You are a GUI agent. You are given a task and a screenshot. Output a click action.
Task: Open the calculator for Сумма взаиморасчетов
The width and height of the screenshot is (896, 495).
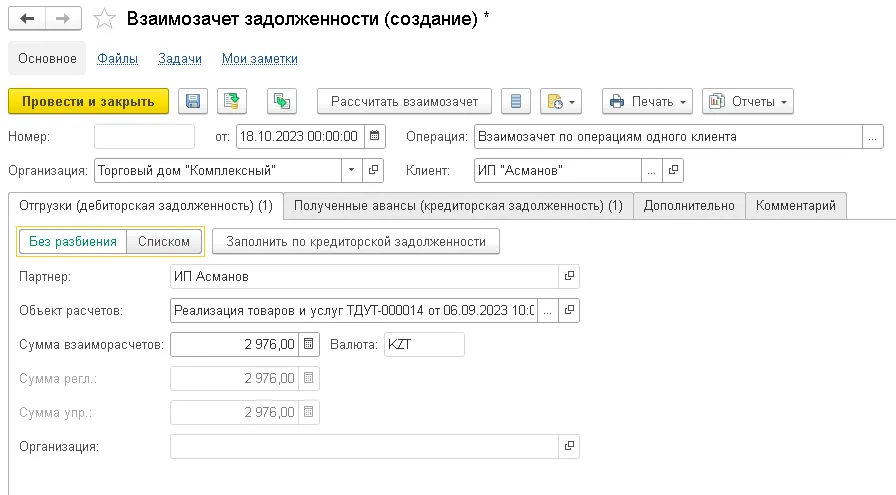tap(309, 344)
